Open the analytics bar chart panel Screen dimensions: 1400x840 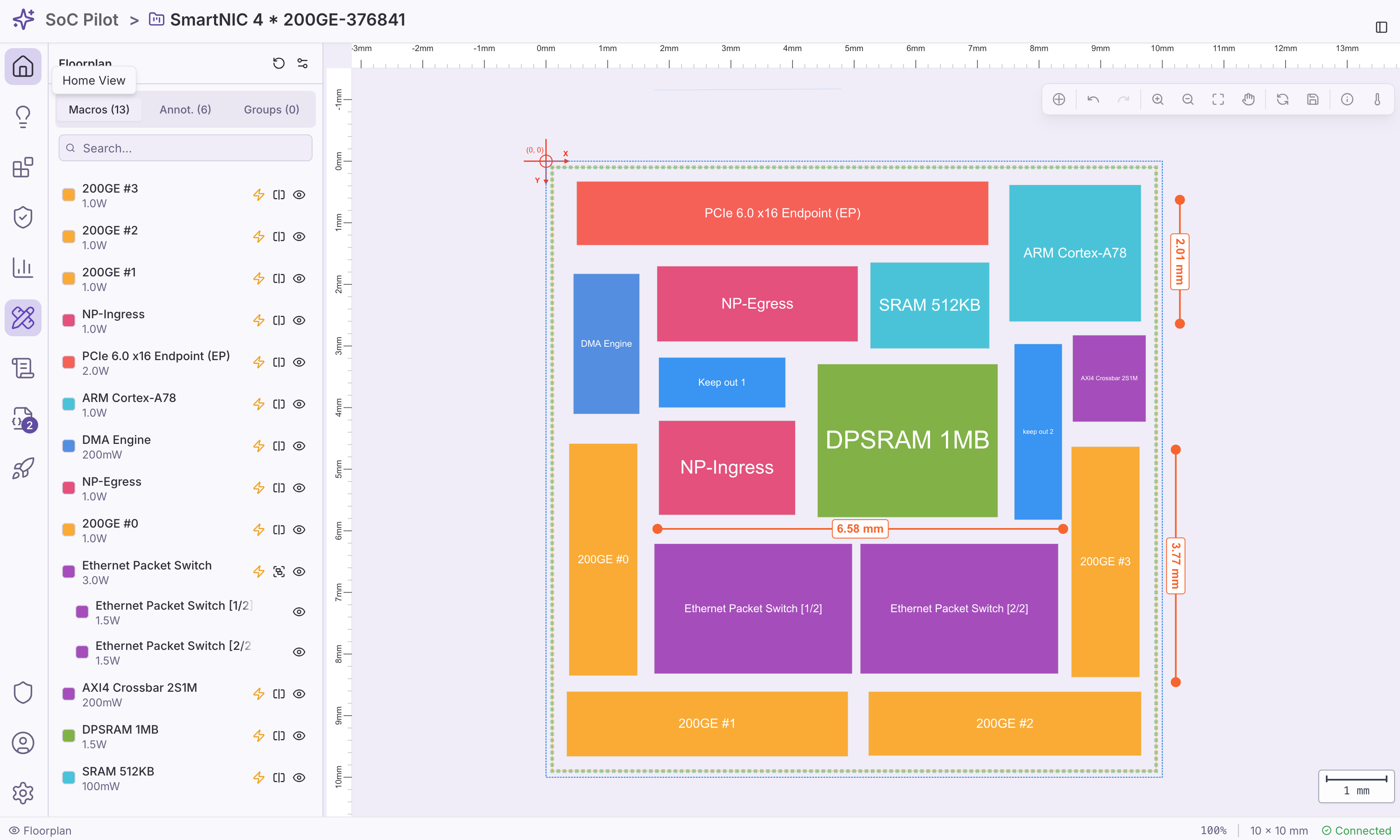tap(23, 268)
